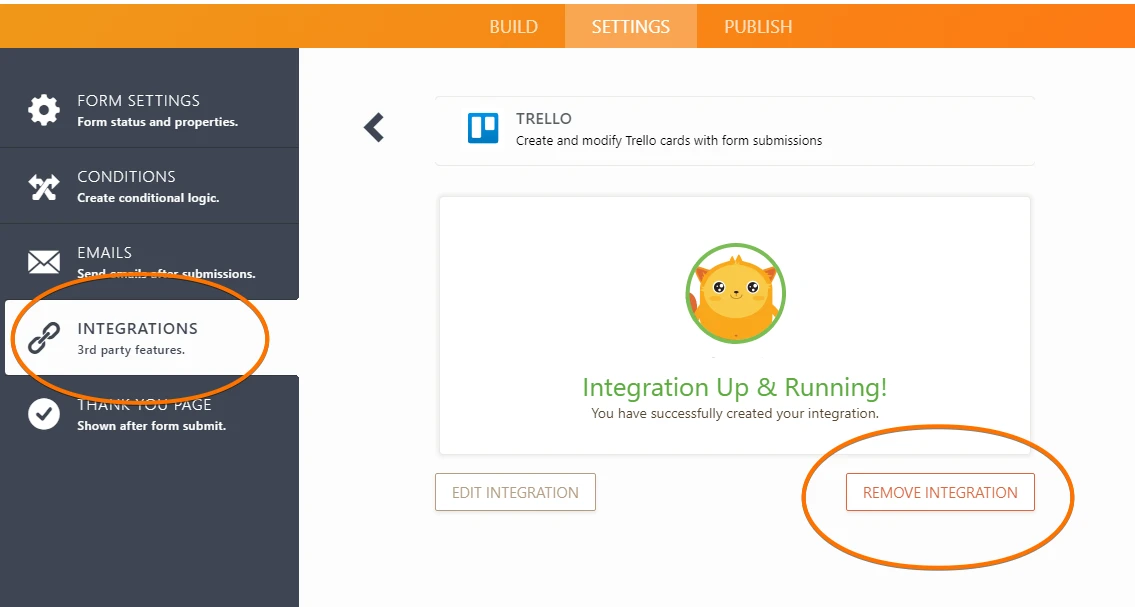The image size is (1135, 607).
Task: Click the TRELLO heading text
Action: click(544, 119)
